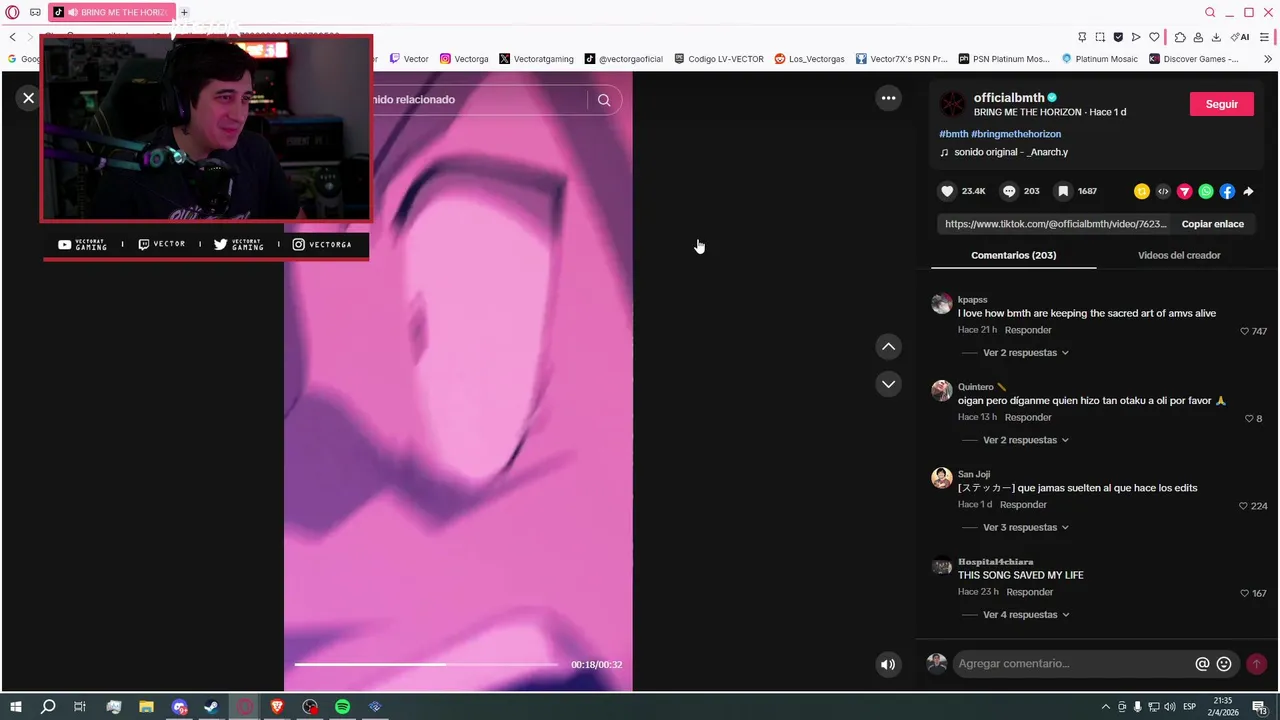Click the #bmth hashtag
1280x720 pixels.
pos(953,134)
